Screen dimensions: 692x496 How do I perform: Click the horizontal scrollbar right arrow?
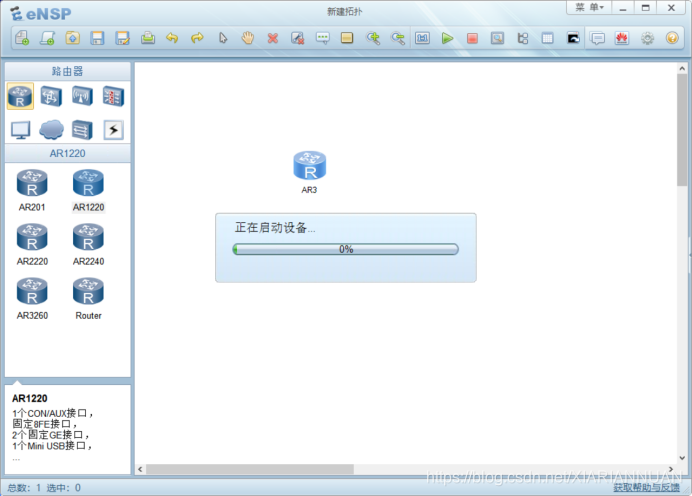click(671, 469)
